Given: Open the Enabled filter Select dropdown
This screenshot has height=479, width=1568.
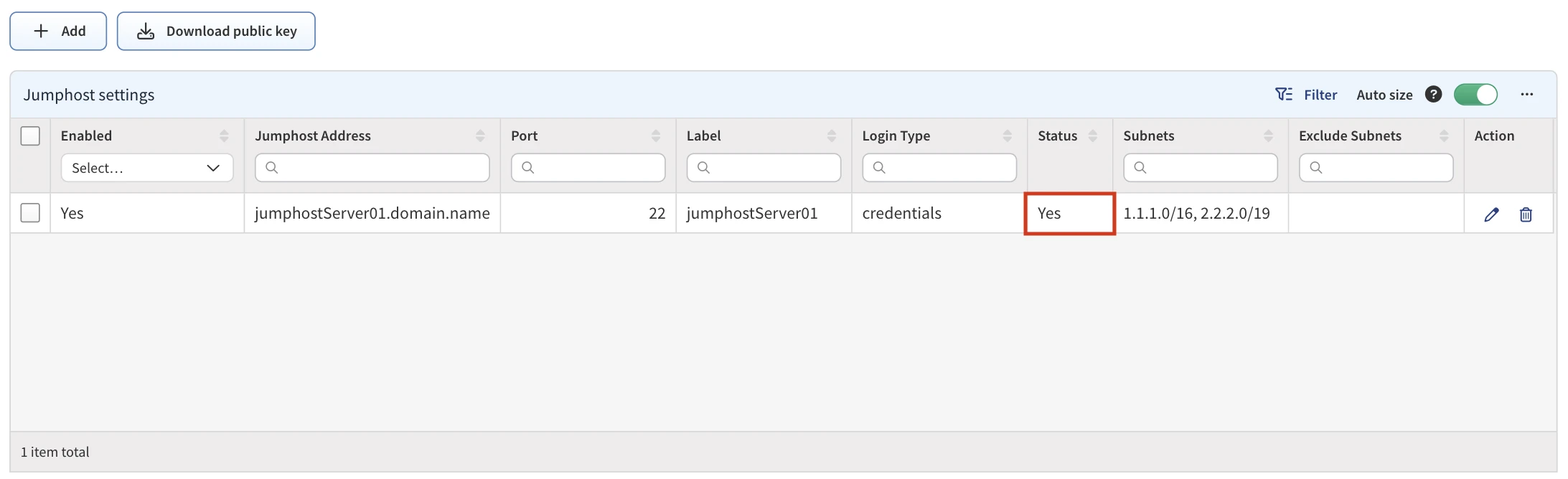Looking at the screenshot, I should [x=146, y=168].
